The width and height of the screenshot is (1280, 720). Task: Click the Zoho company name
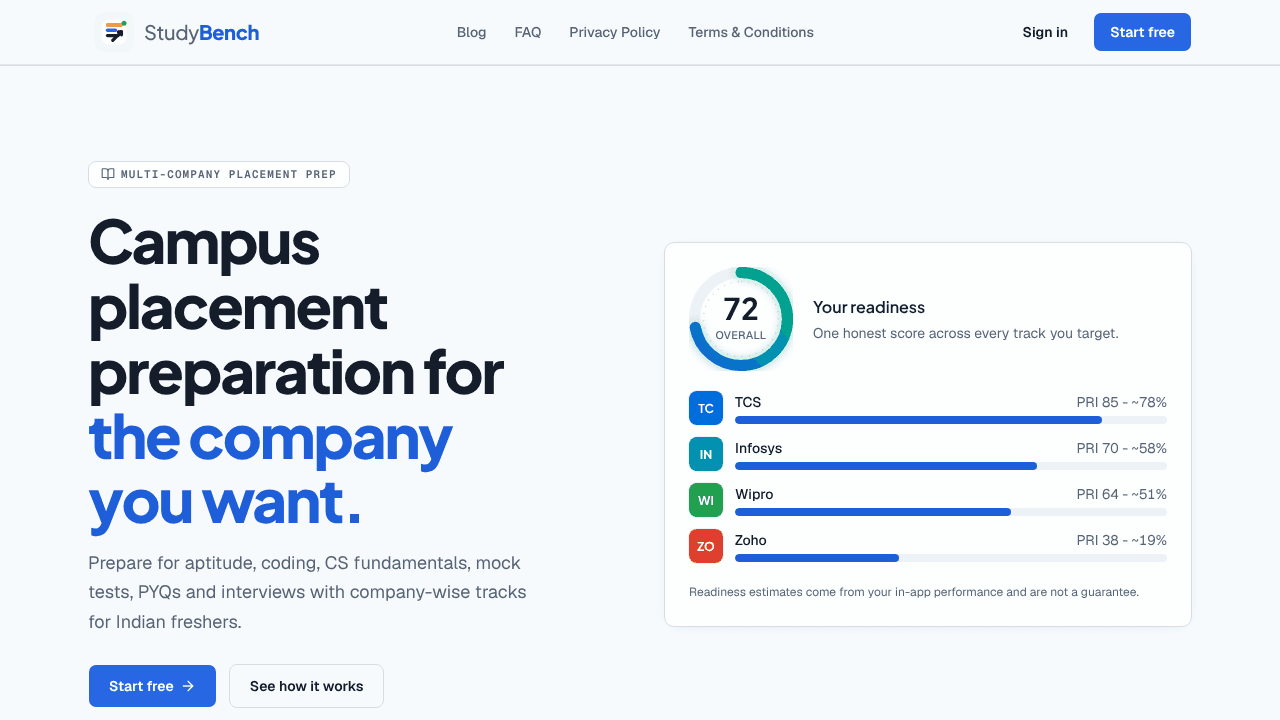tap(751, 540)
